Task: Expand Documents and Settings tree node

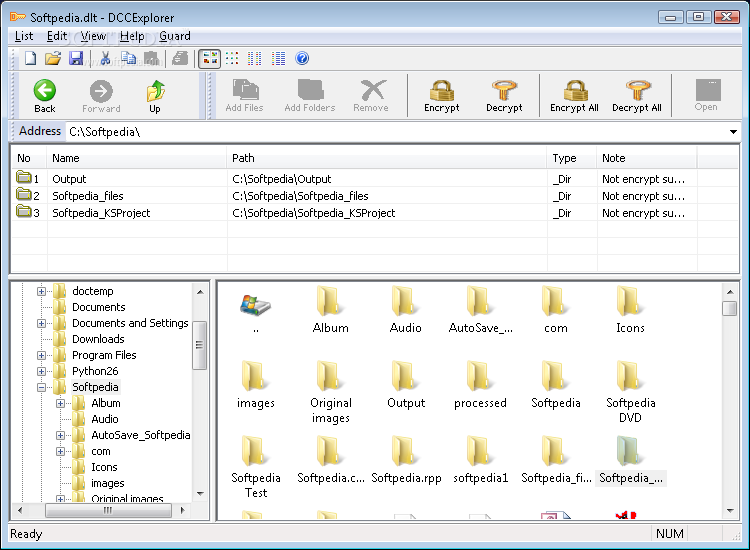Action: (x=42, y=323)
